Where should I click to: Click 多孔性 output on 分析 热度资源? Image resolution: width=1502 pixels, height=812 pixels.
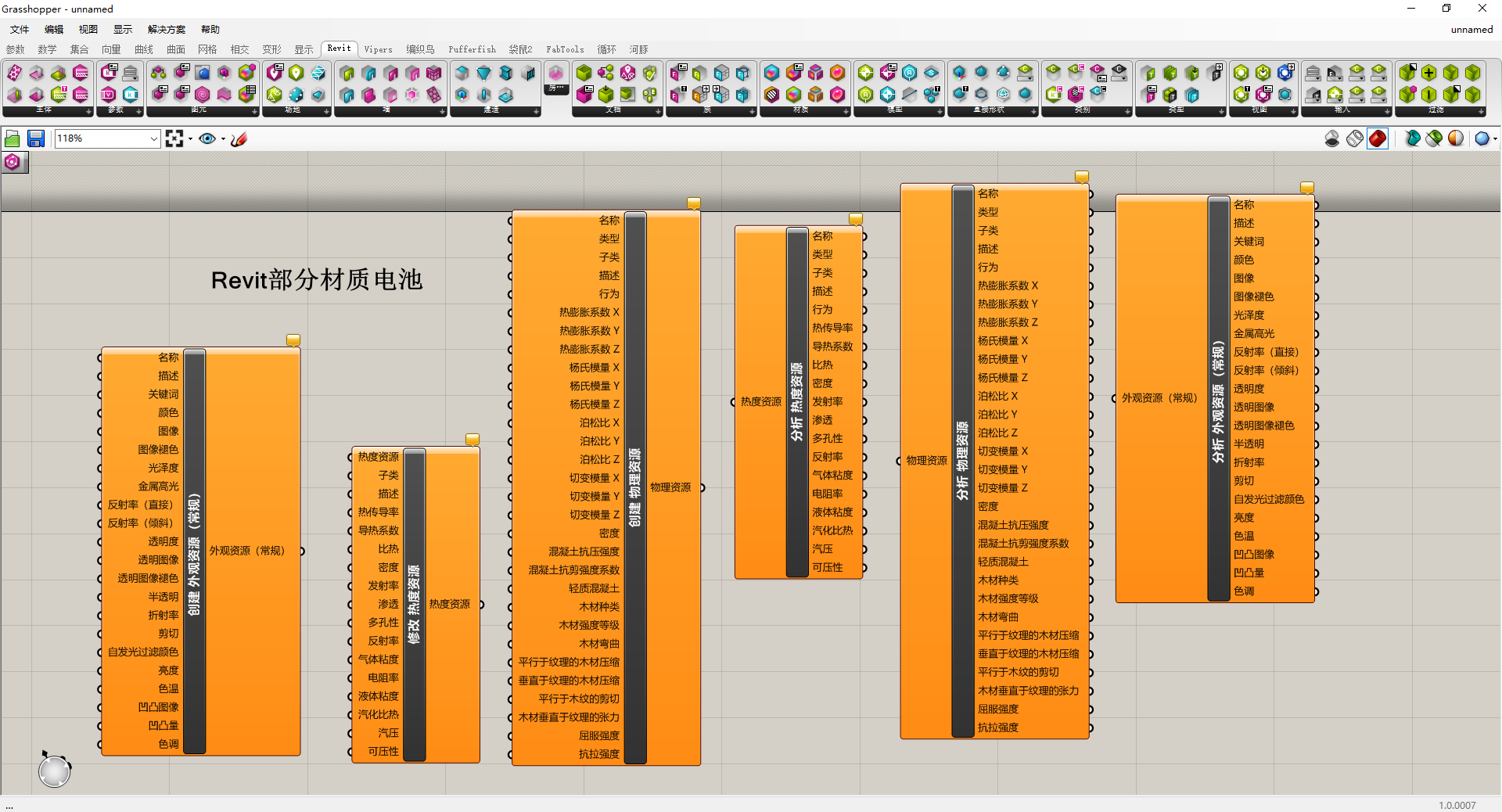click(x=828, y=439)
